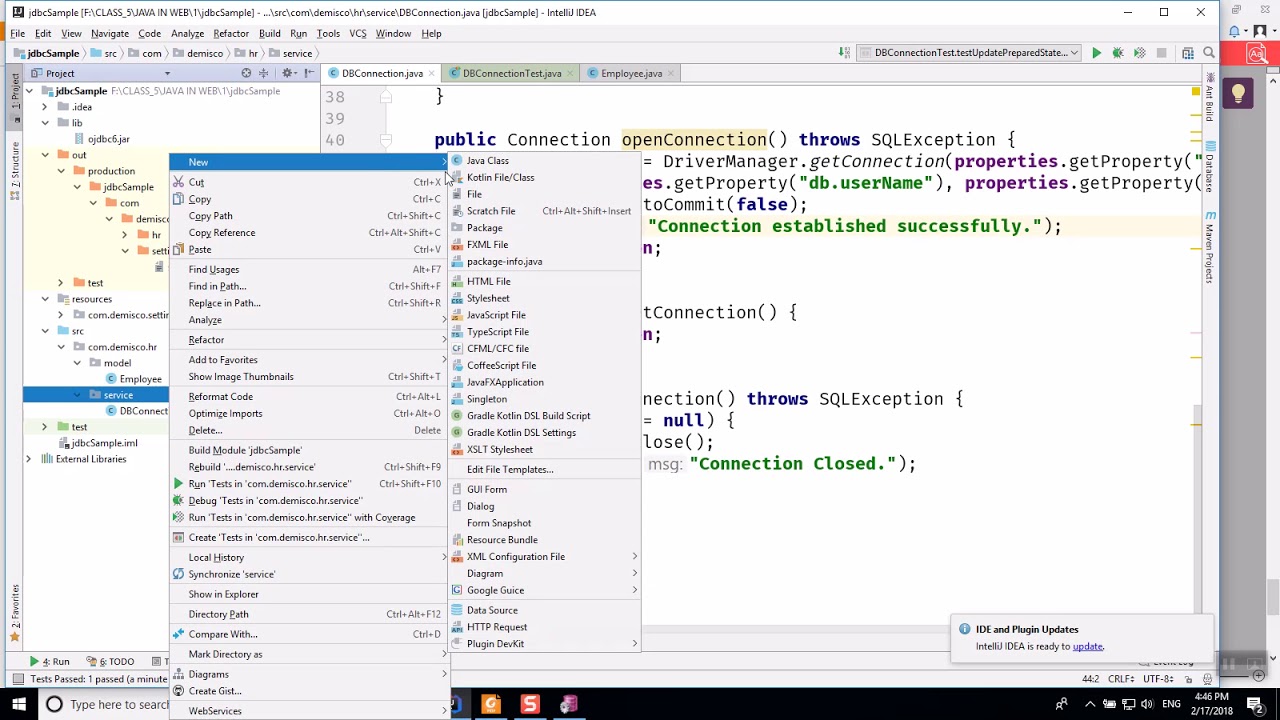The width and height of the screenshot is (1280, 720).
Task: Click the Debug bug icon in toolbar
Action: click(x=1118, y=53)
